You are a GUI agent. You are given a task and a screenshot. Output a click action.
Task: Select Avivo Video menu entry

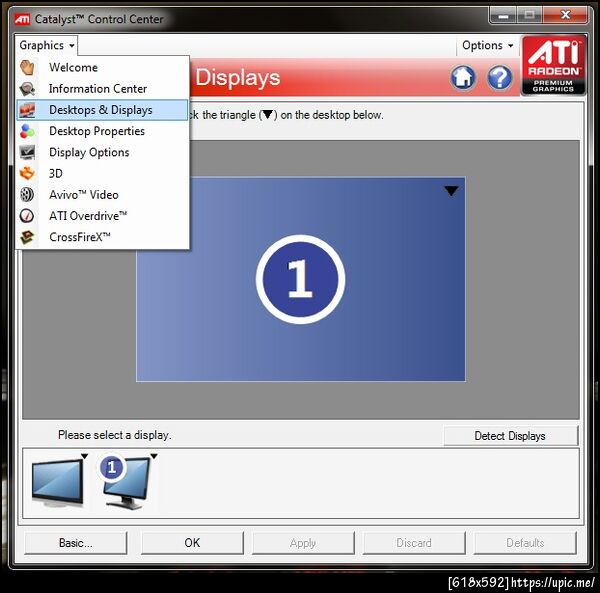click(x=103, y=195)
